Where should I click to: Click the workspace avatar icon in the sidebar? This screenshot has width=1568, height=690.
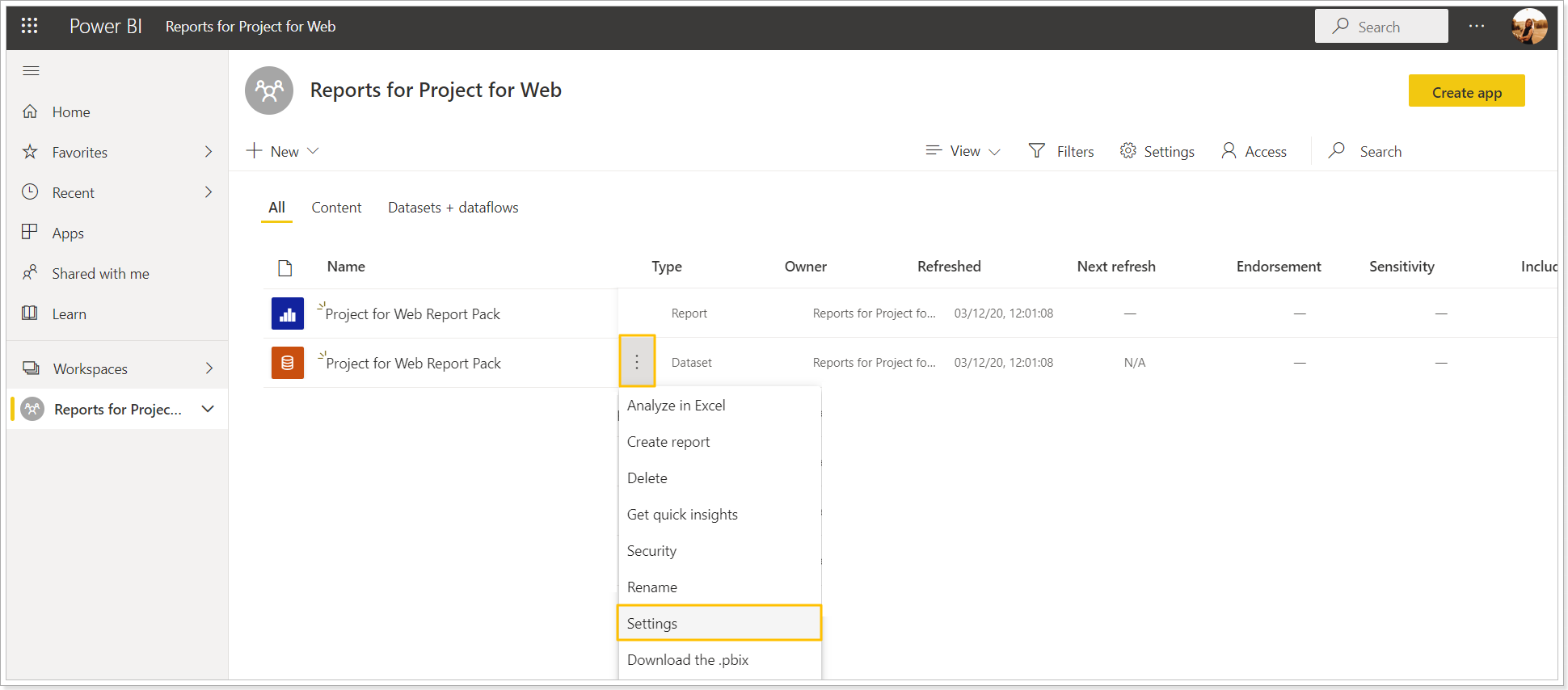pyautogui.click(x=32, y=409)
